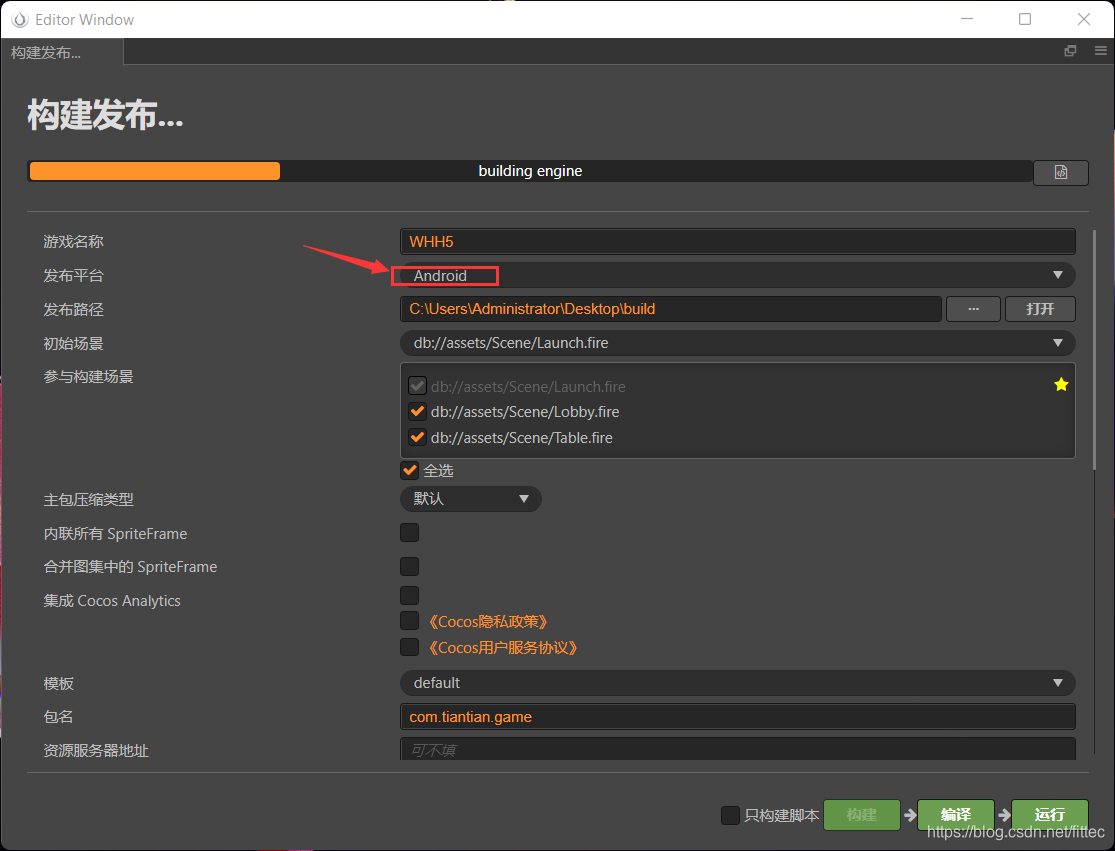Click the yellow star beside Launch.fire
1115x851 pixels.
tap(1061, 385)
